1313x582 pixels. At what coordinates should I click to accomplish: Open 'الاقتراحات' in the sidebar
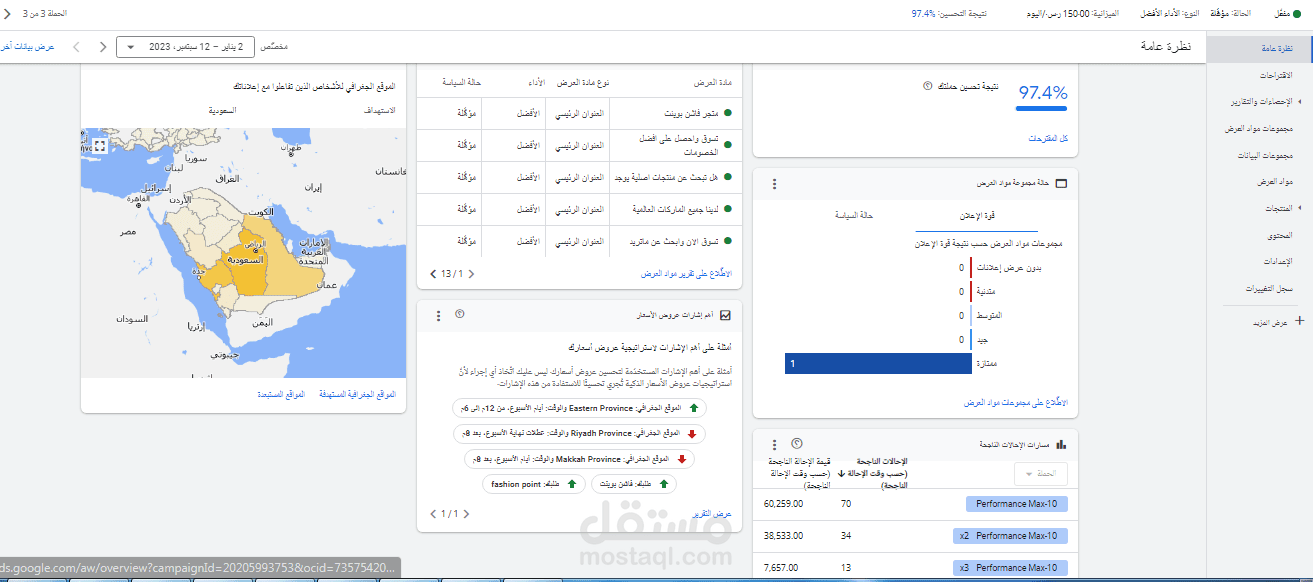[x=1276, y=75]
